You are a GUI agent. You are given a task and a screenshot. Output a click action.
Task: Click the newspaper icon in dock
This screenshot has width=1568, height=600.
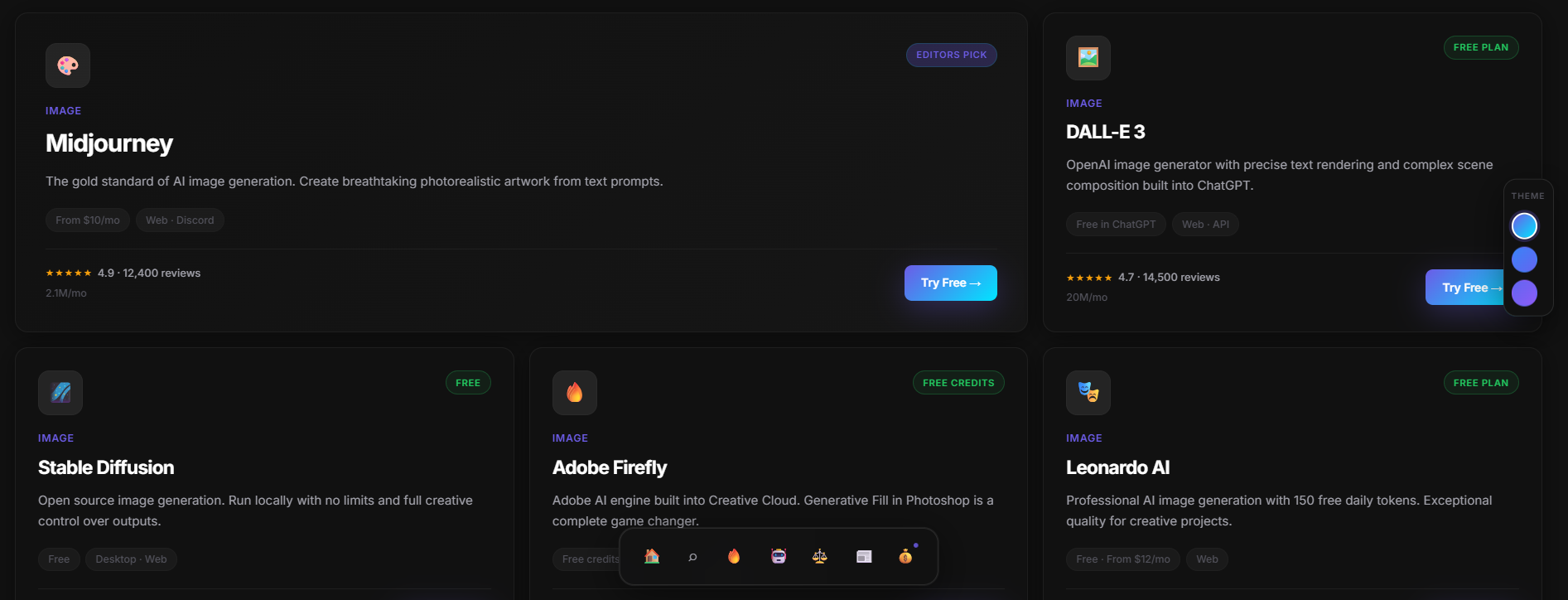[864, 557]
